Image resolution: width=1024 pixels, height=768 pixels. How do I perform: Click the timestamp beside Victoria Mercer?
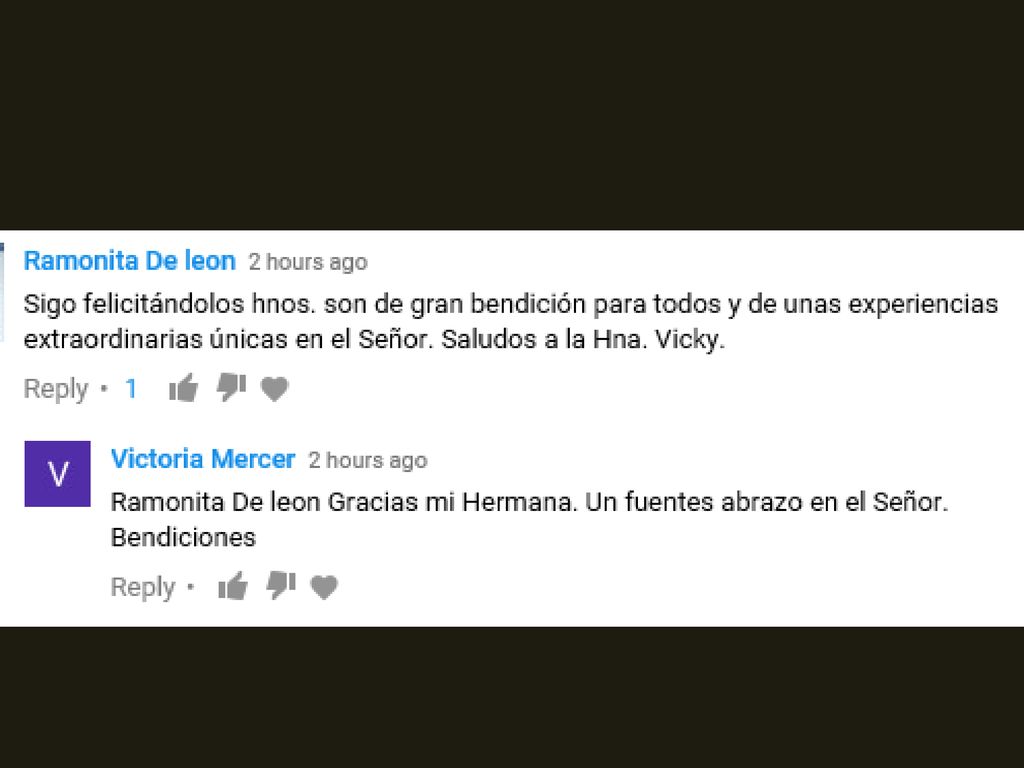point(368,460)
